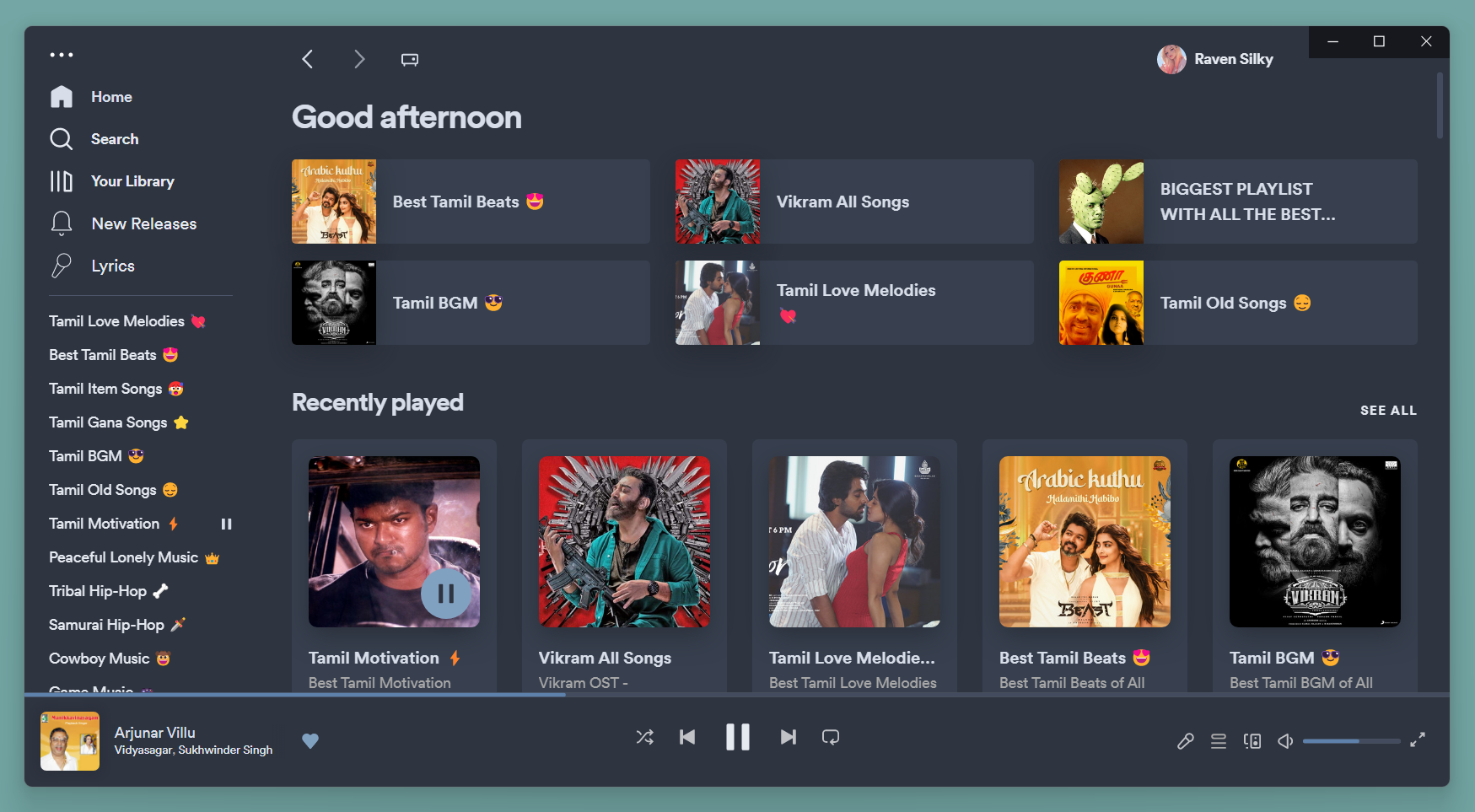The width and height of the screenshot is (1475, 812).
Task: Click Raven Silky profile avatar
Action: point(1171,59)
